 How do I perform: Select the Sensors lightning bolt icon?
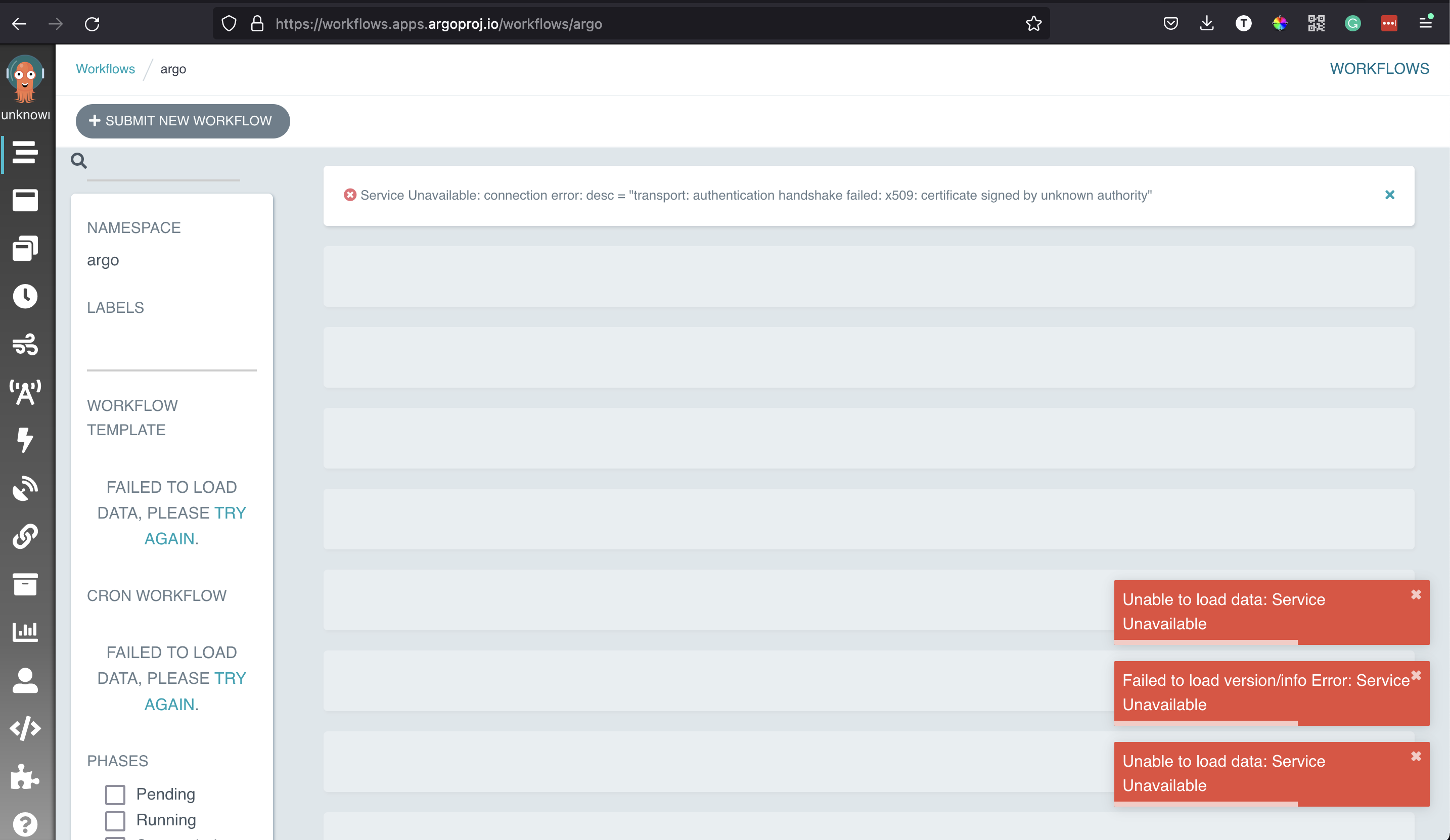(x=25, y=441)
